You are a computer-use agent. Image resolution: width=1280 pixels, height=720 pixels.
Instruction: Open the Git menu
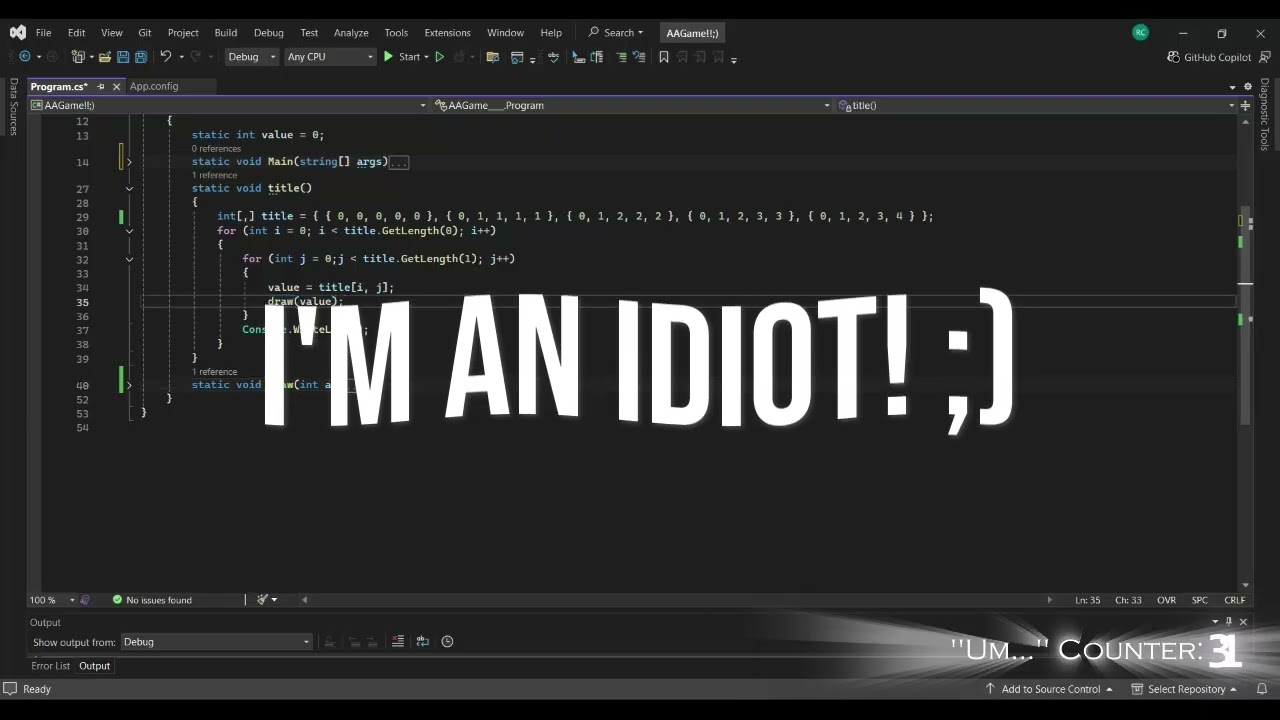coord(145,33)
